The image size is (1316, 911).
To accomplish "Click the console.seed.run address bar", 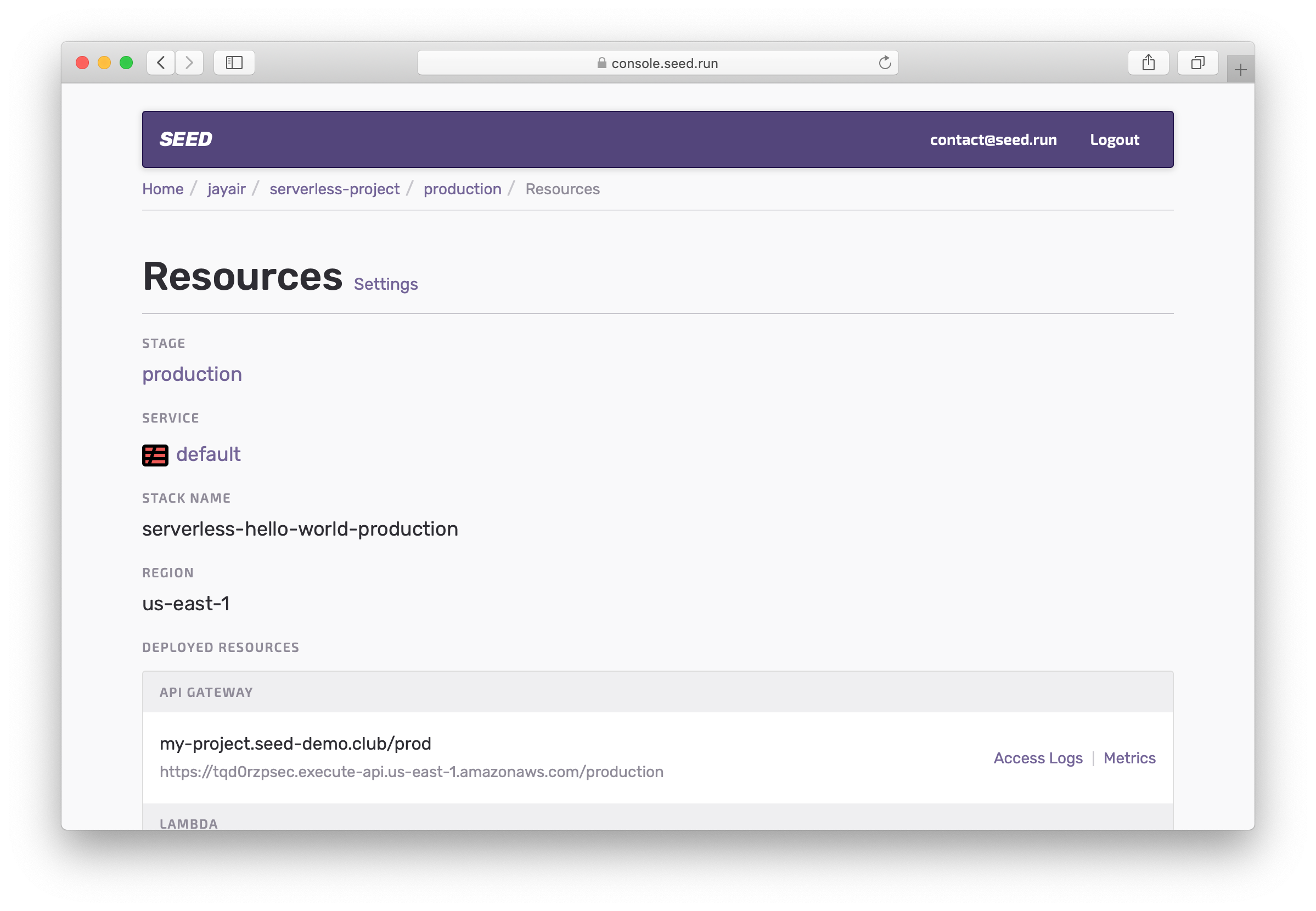I will (664, 63).
